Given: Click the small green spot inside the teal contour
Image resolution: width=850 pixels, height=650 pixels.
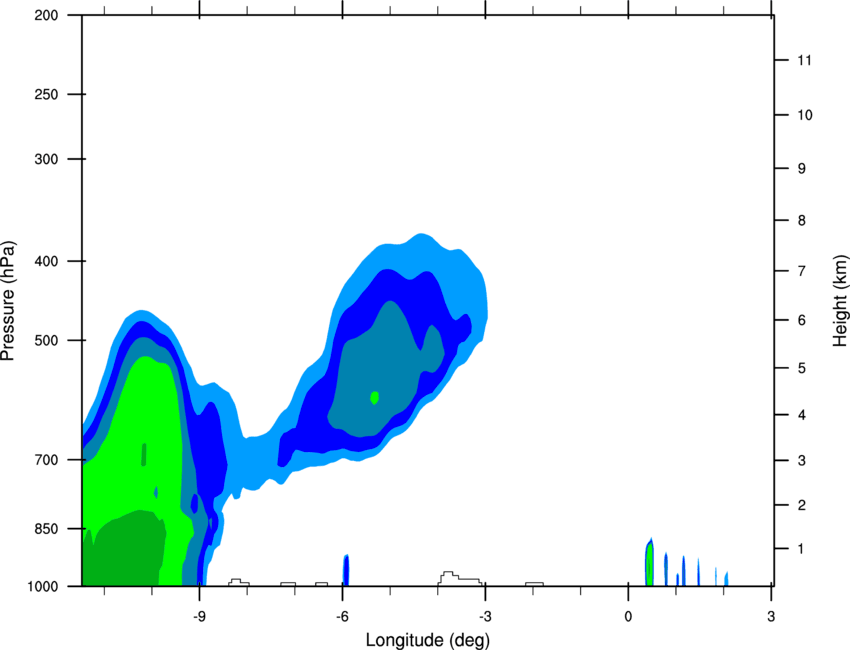Looking at the screenshot, I should [374, 397].
